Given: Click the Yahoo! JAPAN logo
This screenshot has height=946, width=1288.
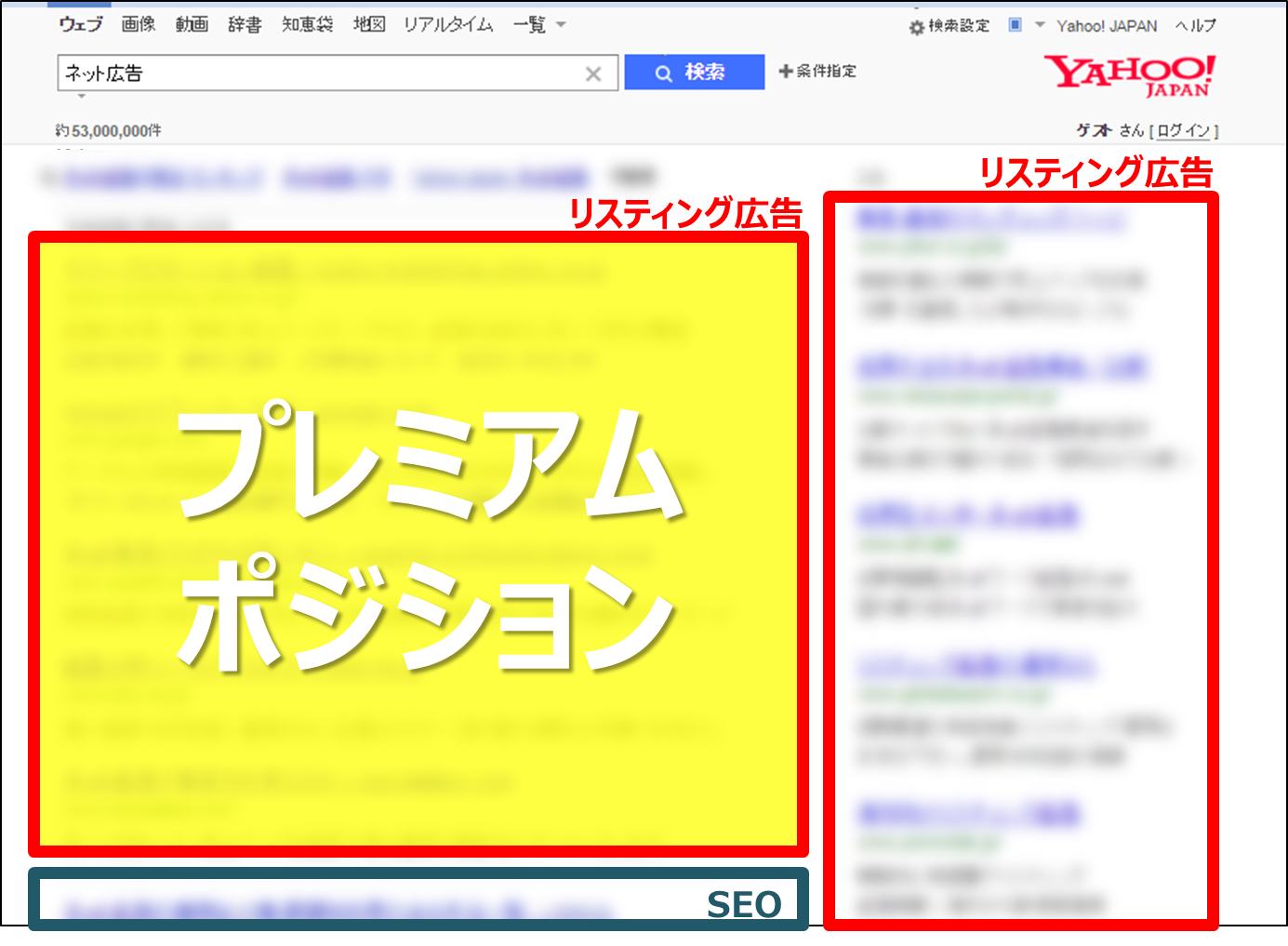Looking at the screenshot, I should (x=1128, y=74).
